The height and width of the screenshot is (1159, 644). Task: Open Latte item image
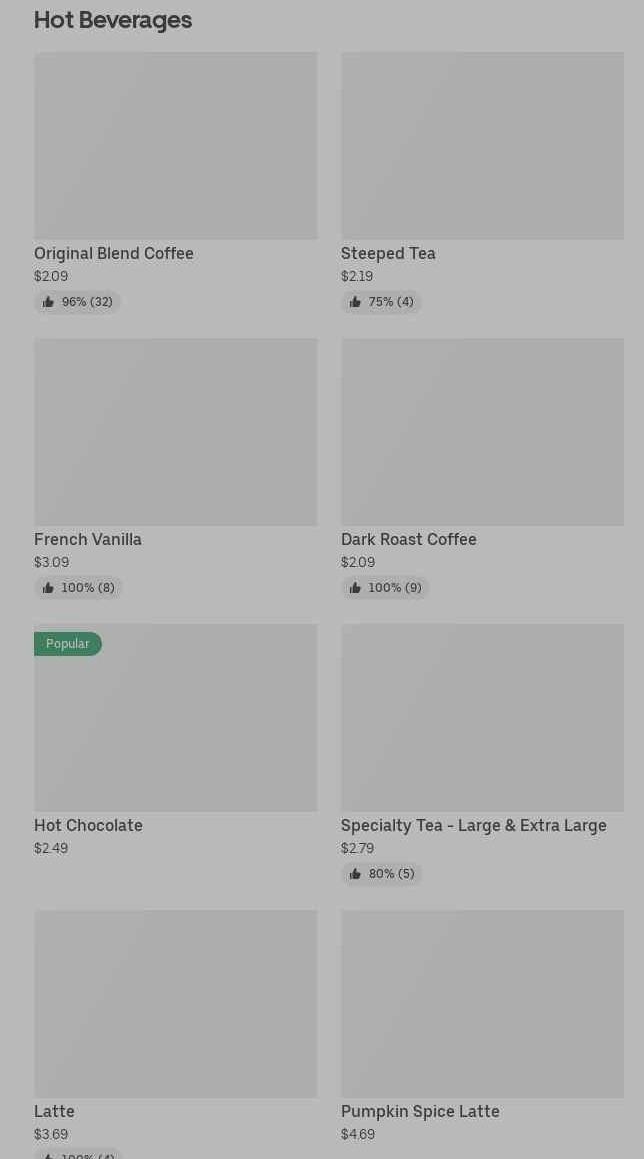[175, 1004]
